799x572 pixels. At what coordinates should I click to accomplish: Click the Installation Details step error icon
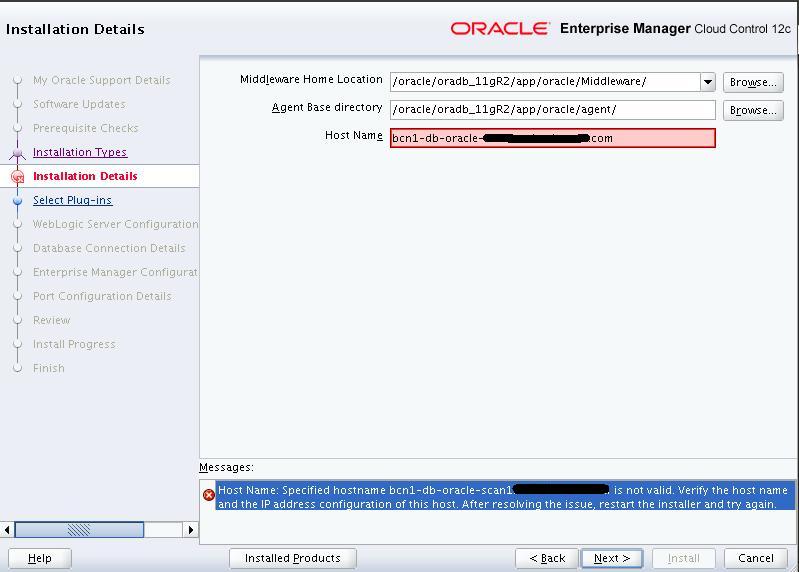point(18,177)
